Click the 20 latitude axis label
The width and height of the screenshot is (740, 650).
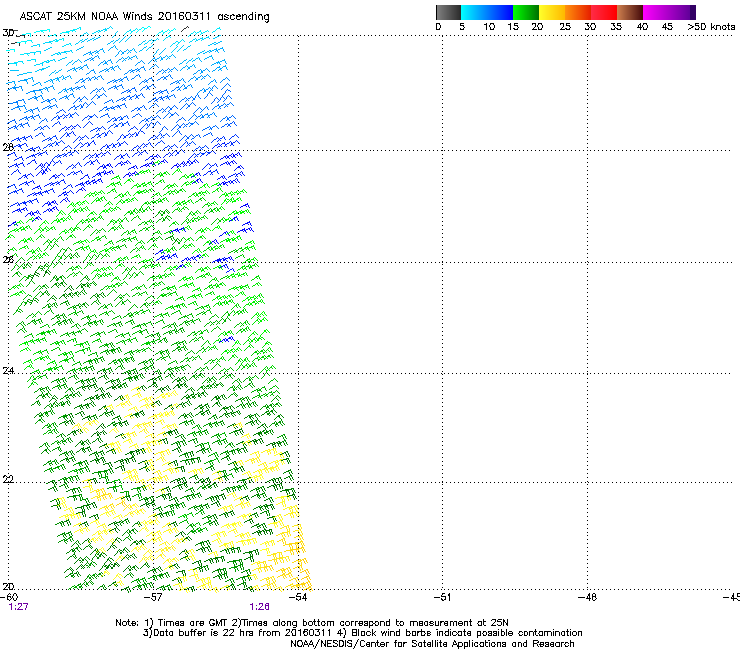(x=8, y=586)
